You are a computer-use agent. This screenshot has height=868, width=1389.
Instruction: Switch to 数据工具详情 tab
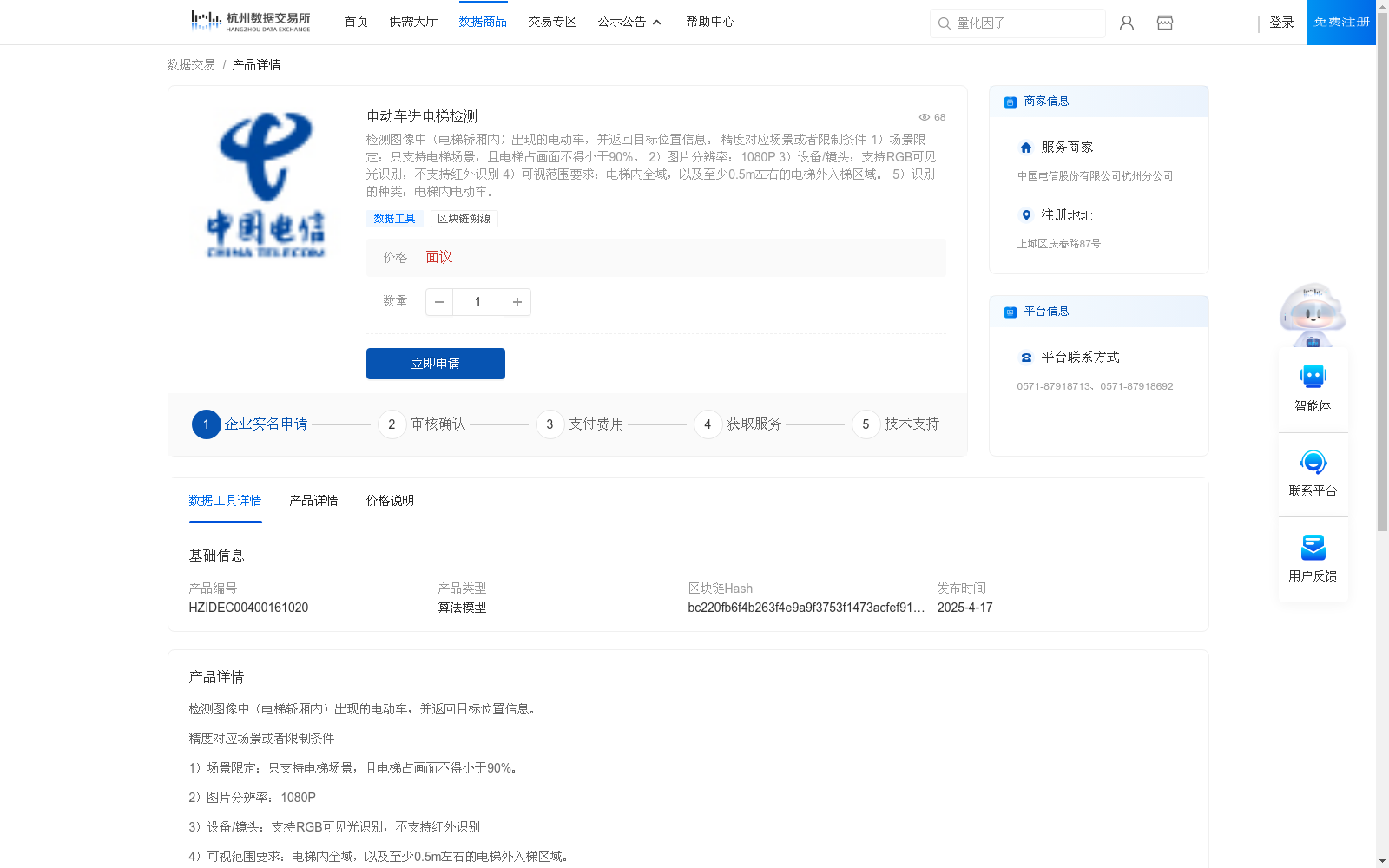pyautogui.click(x=225, y=501)
